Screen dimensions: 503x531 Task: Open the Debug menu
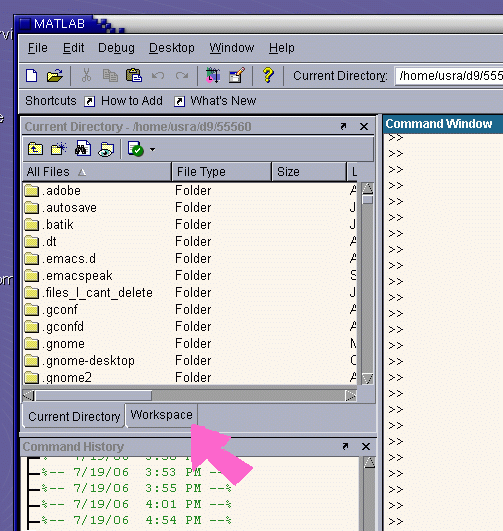click(116, 48)
